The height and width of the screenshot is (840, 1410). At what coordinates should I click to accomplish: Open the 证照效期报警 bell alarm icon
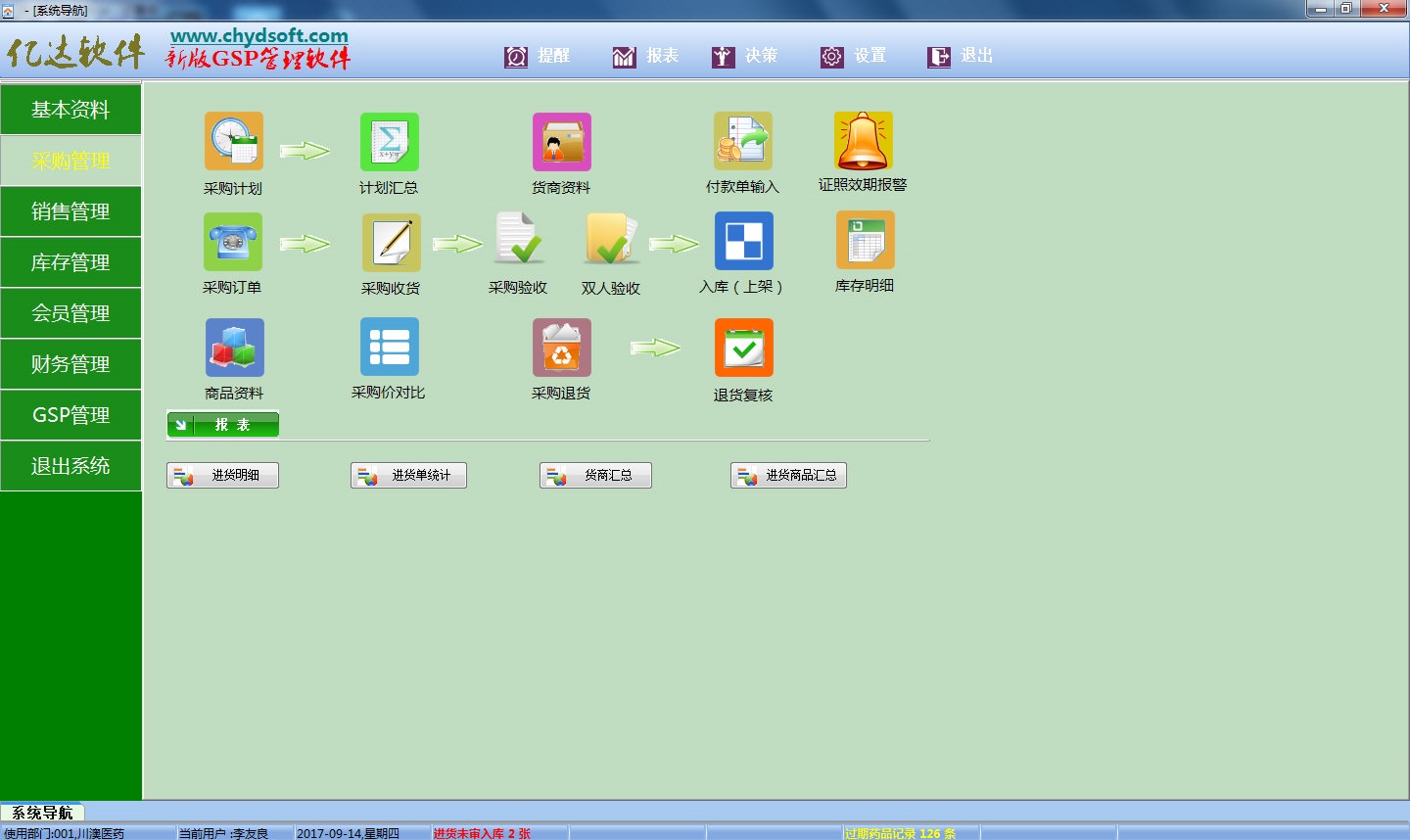(863, 141)
